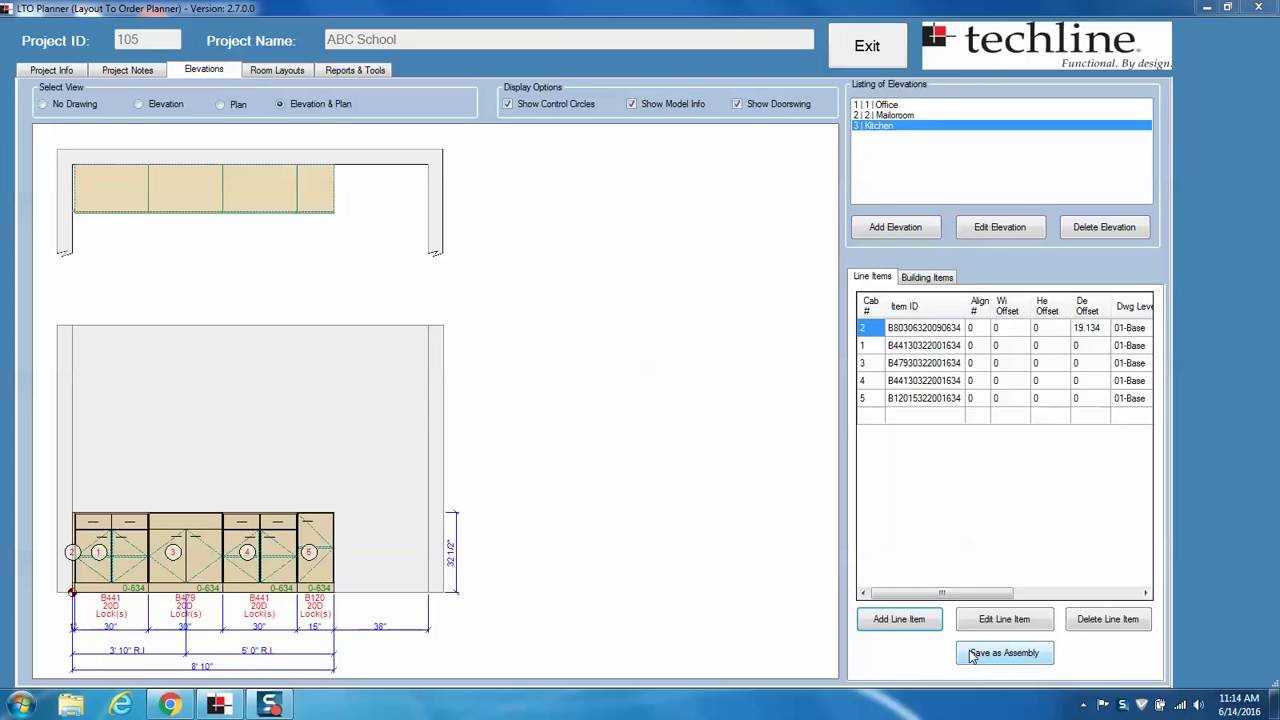
Task: Open network signal tray icon
Action: click(x=1180, y=705)
